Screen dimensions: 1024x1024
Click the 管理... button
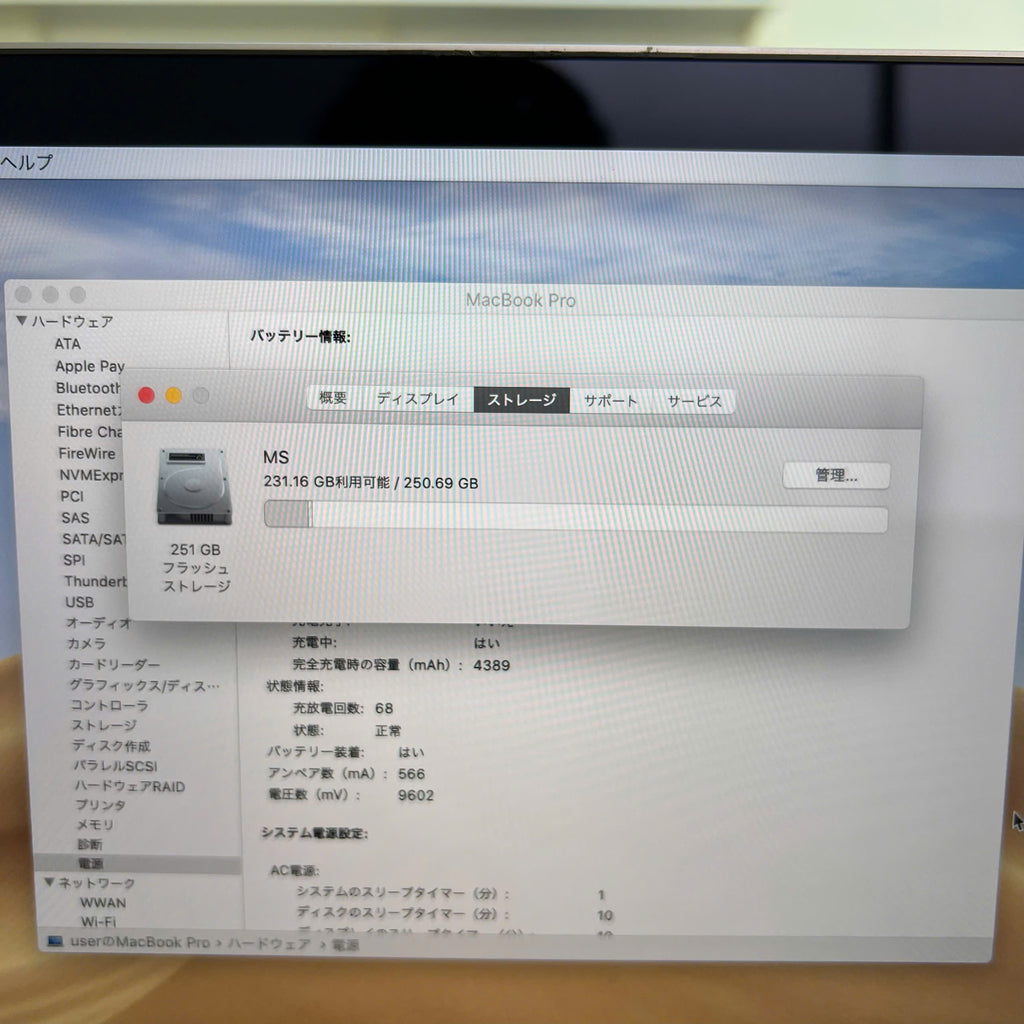click(836, 475)
